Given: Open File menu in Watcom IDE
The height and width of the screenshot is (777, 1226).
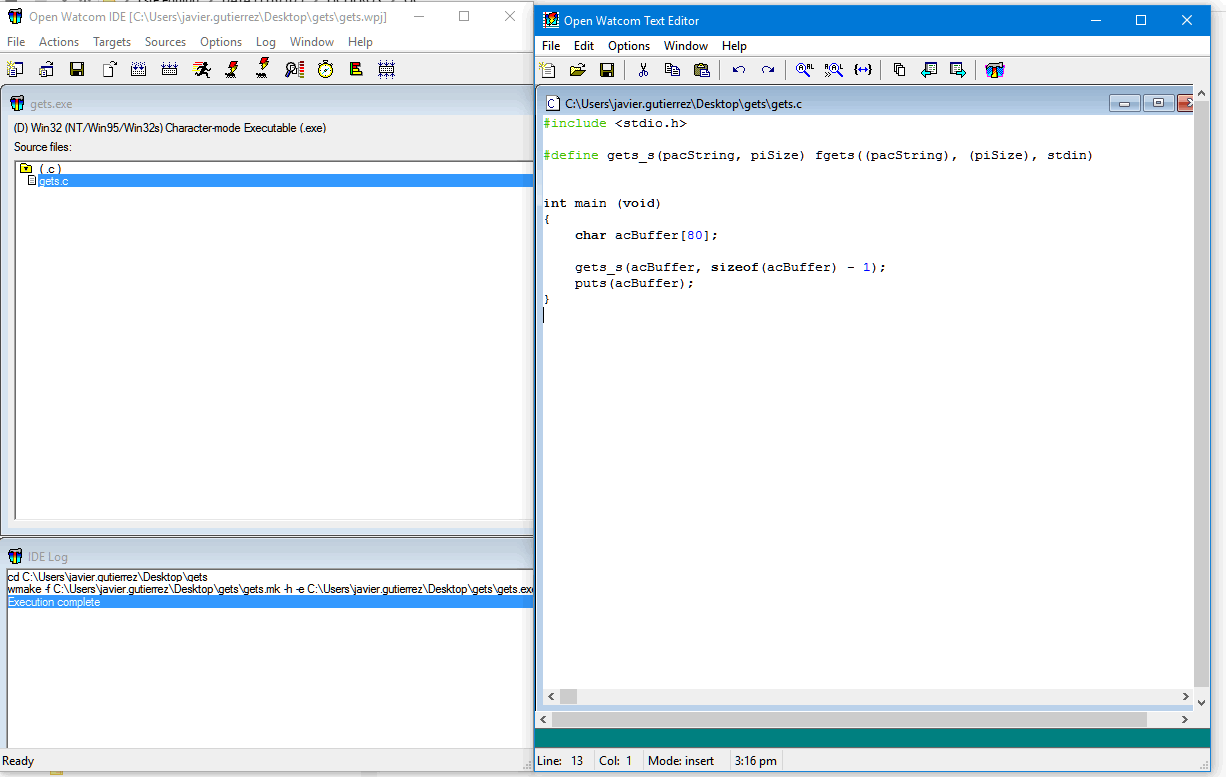Looking at the screenshot, I should tap(16, 42).
